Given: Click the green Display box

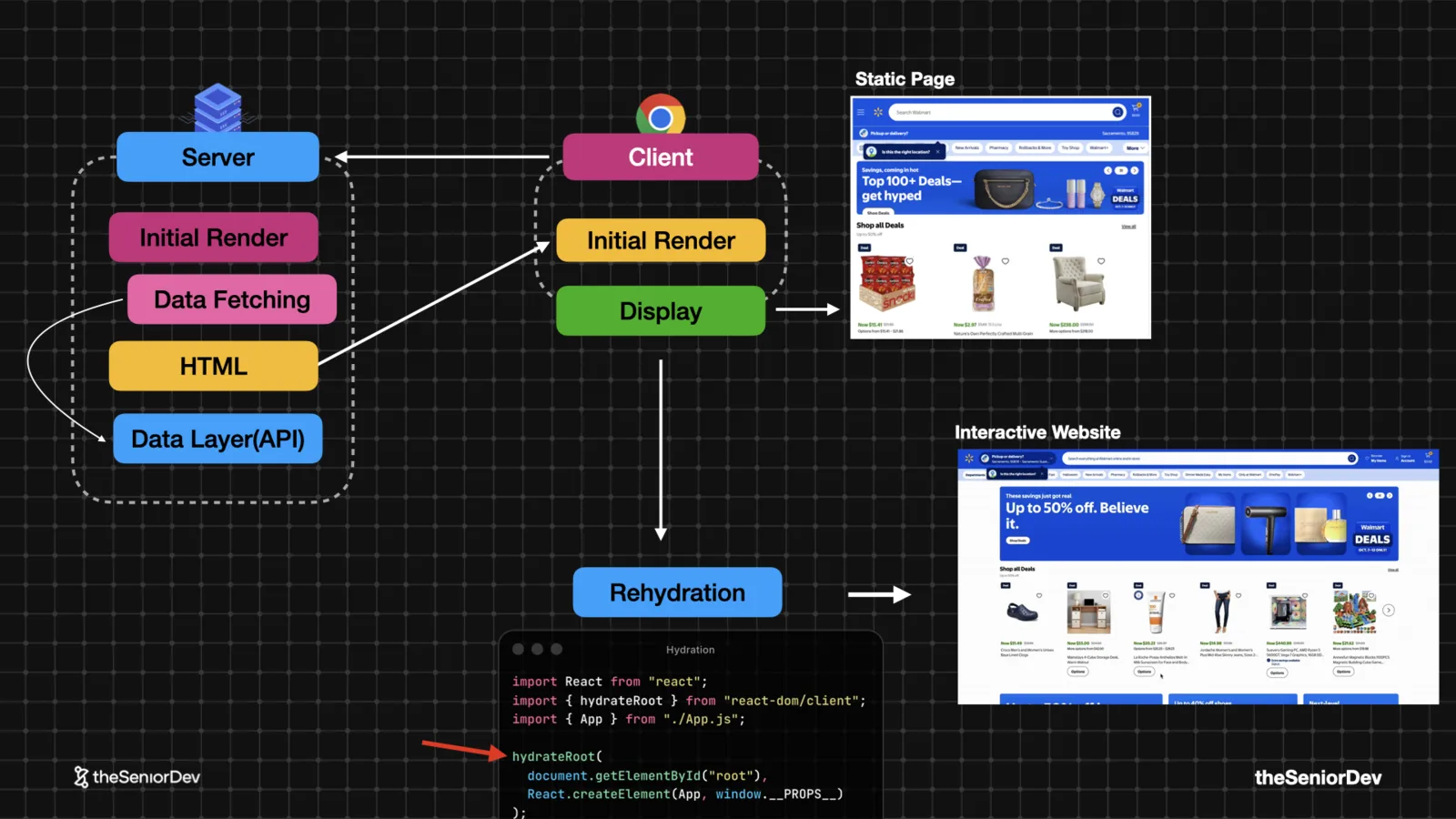Looking at the screenshot, I should [661, 311].
